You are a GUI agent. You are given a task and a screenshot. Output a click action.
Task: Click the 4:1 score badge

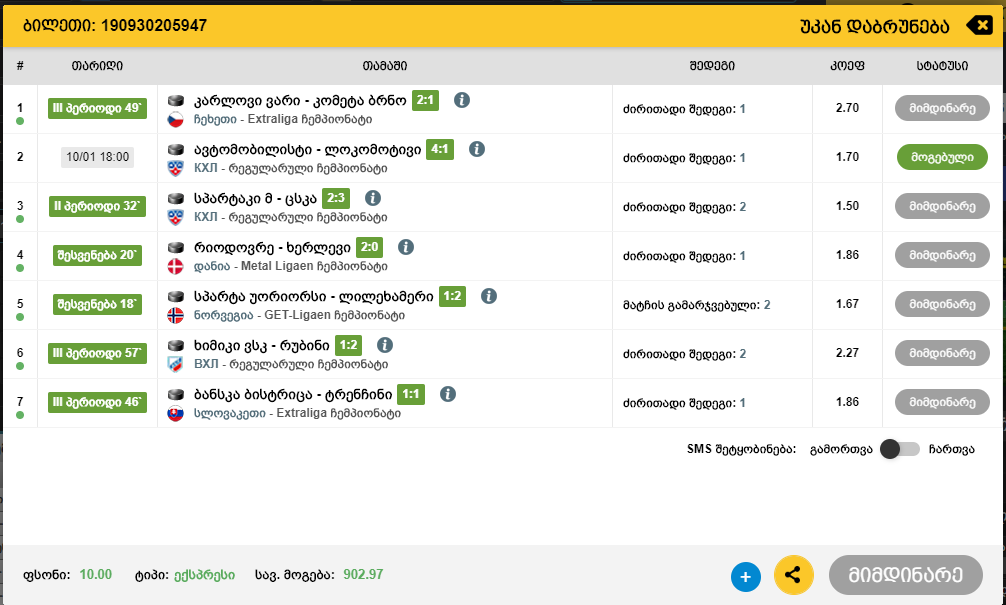(x=440, y=149)
